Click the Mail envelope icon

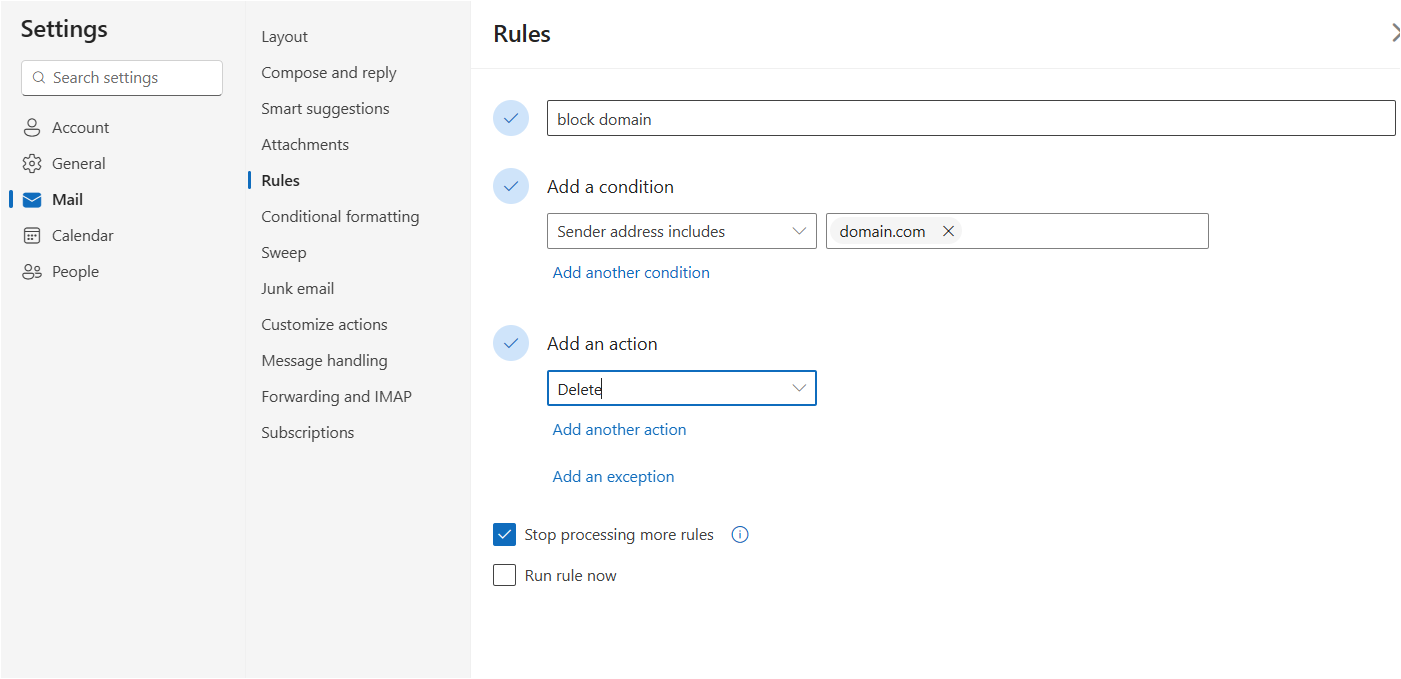coord(32,200)
